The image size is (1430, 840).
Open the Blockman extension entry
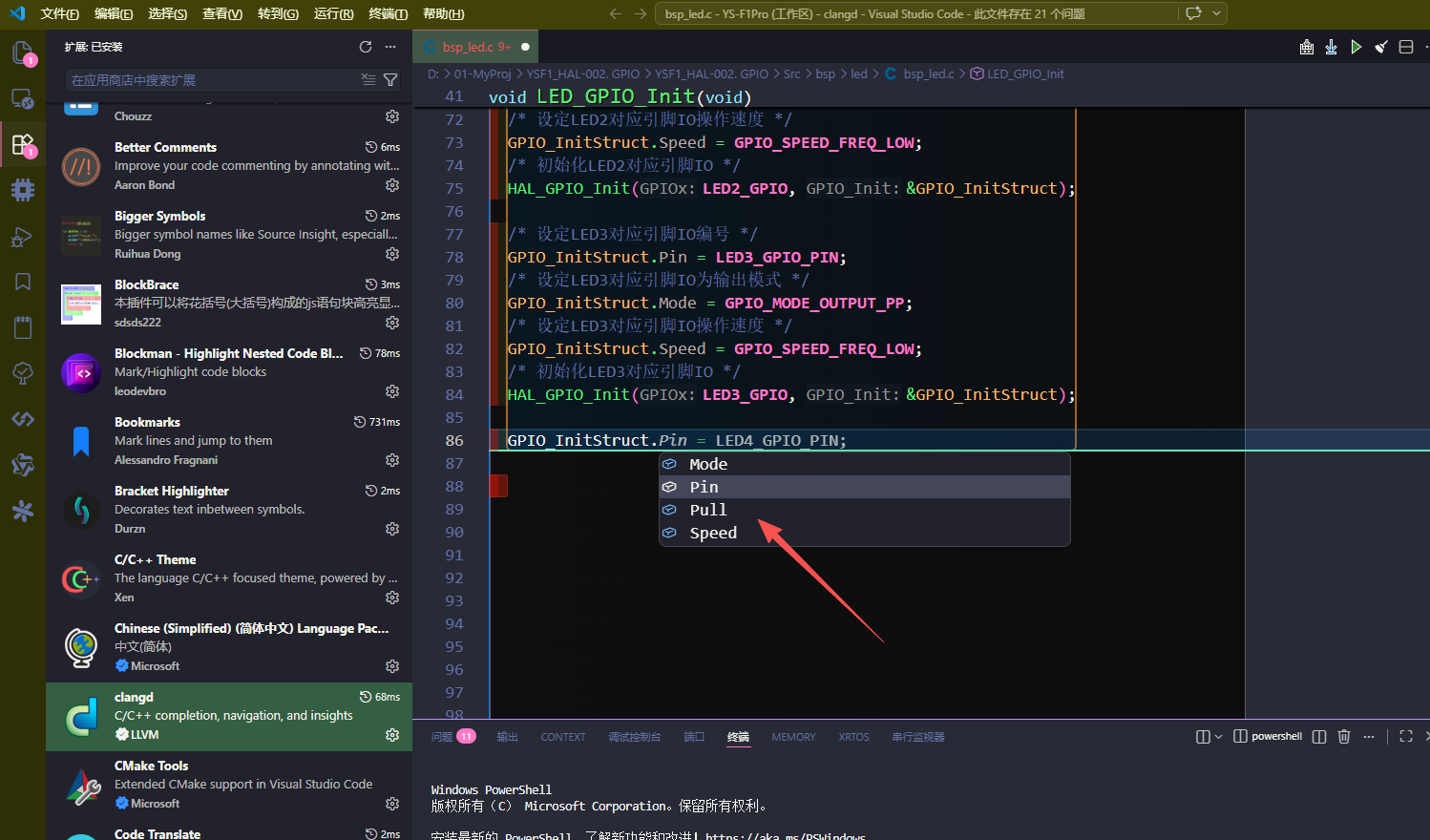click(229, 373)
